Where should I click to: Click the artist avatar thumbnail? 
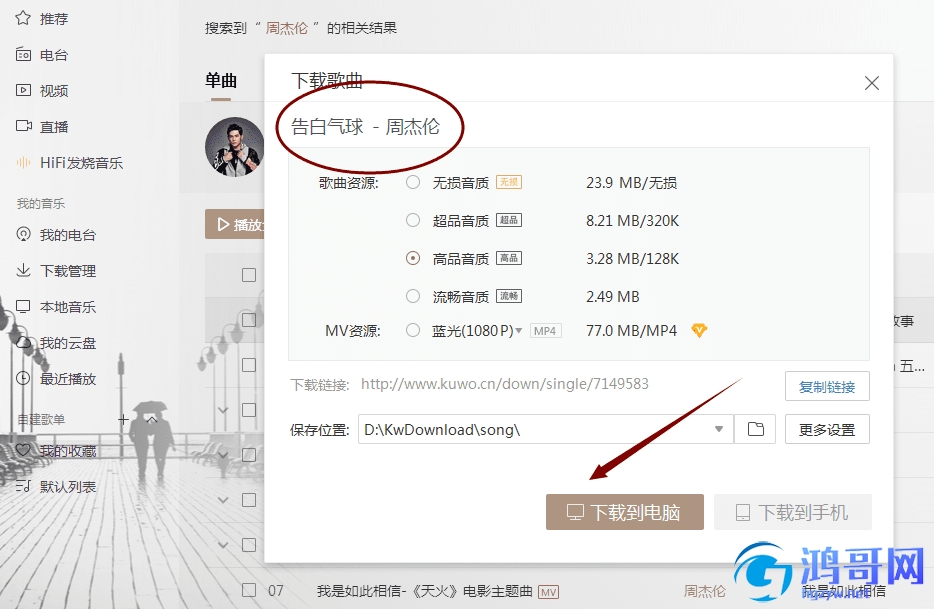pos(234,147)
